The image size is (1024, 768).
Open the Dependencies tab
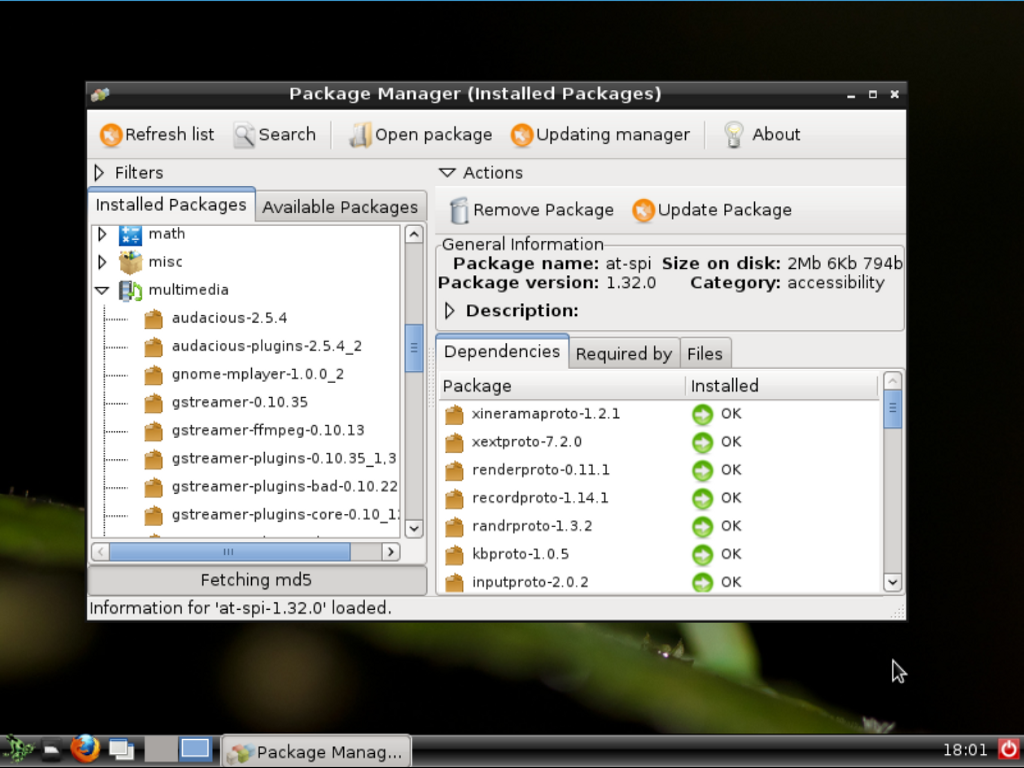click(502, 352)
